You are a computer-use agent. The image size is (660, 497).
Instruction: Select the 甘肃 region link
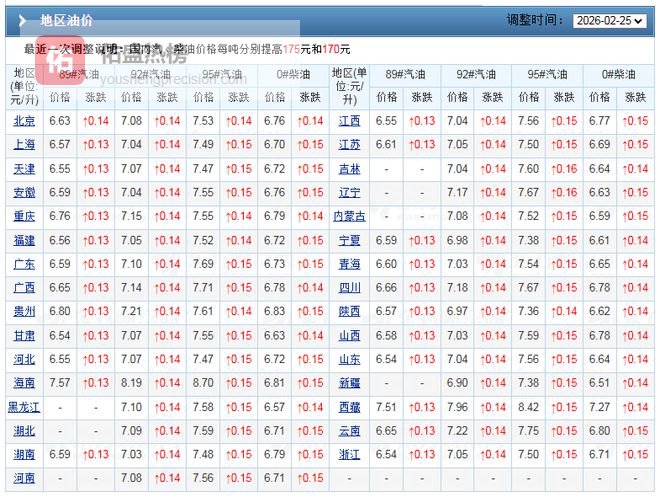coord(24,336)
